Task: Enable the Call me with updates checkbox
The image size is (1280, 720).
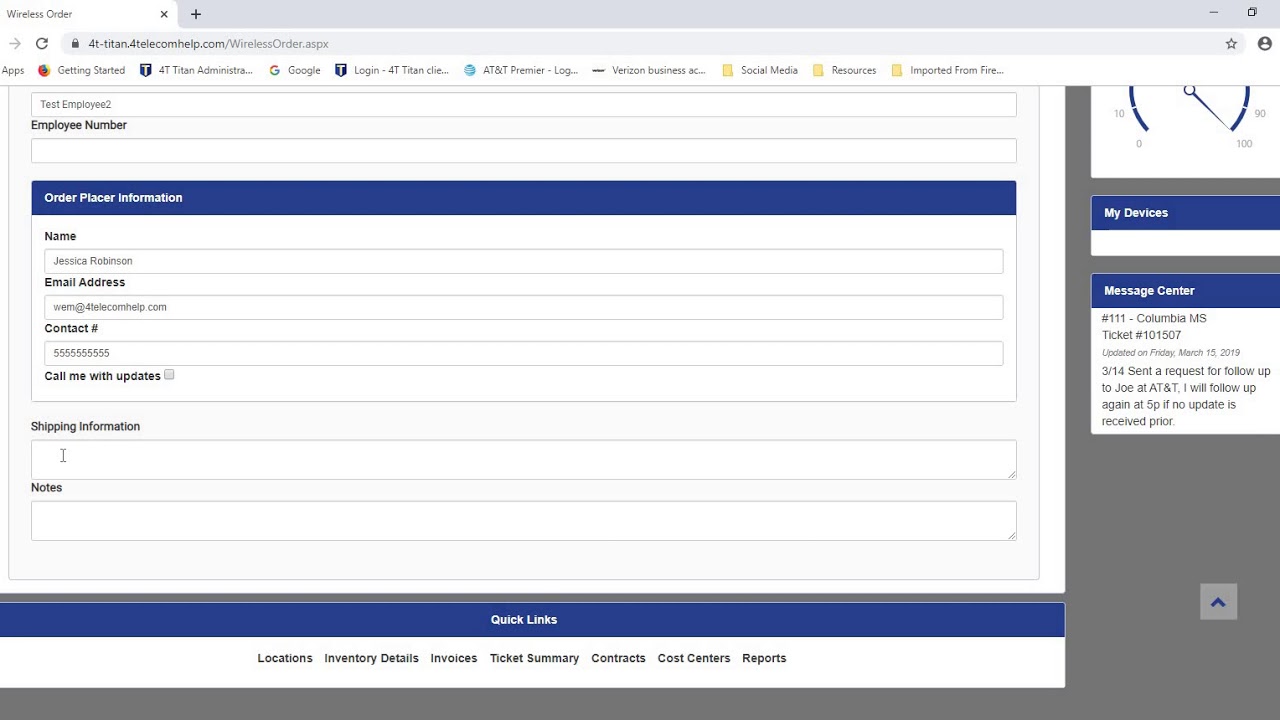Action: (x=169, y=375)
